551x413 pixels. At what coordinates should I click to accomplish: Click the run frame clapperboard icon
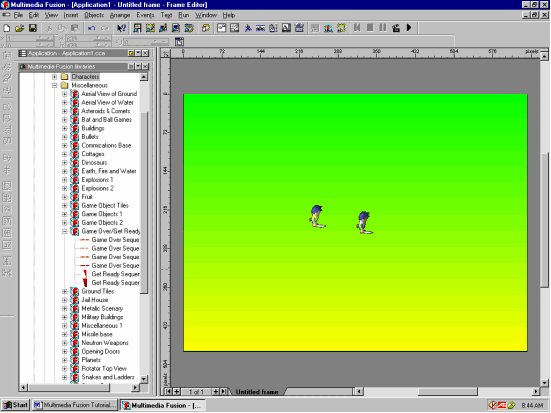coord(396,28)
